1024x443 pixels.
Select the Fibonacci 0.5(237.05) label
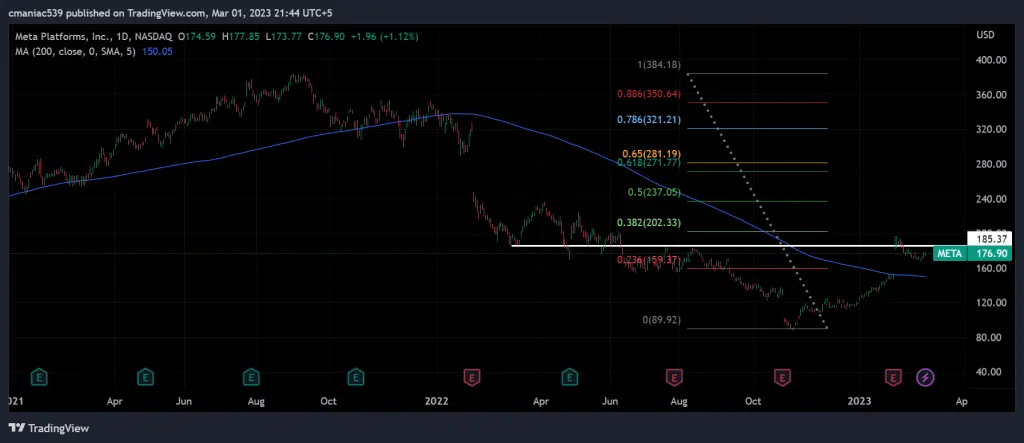point(656,193)
